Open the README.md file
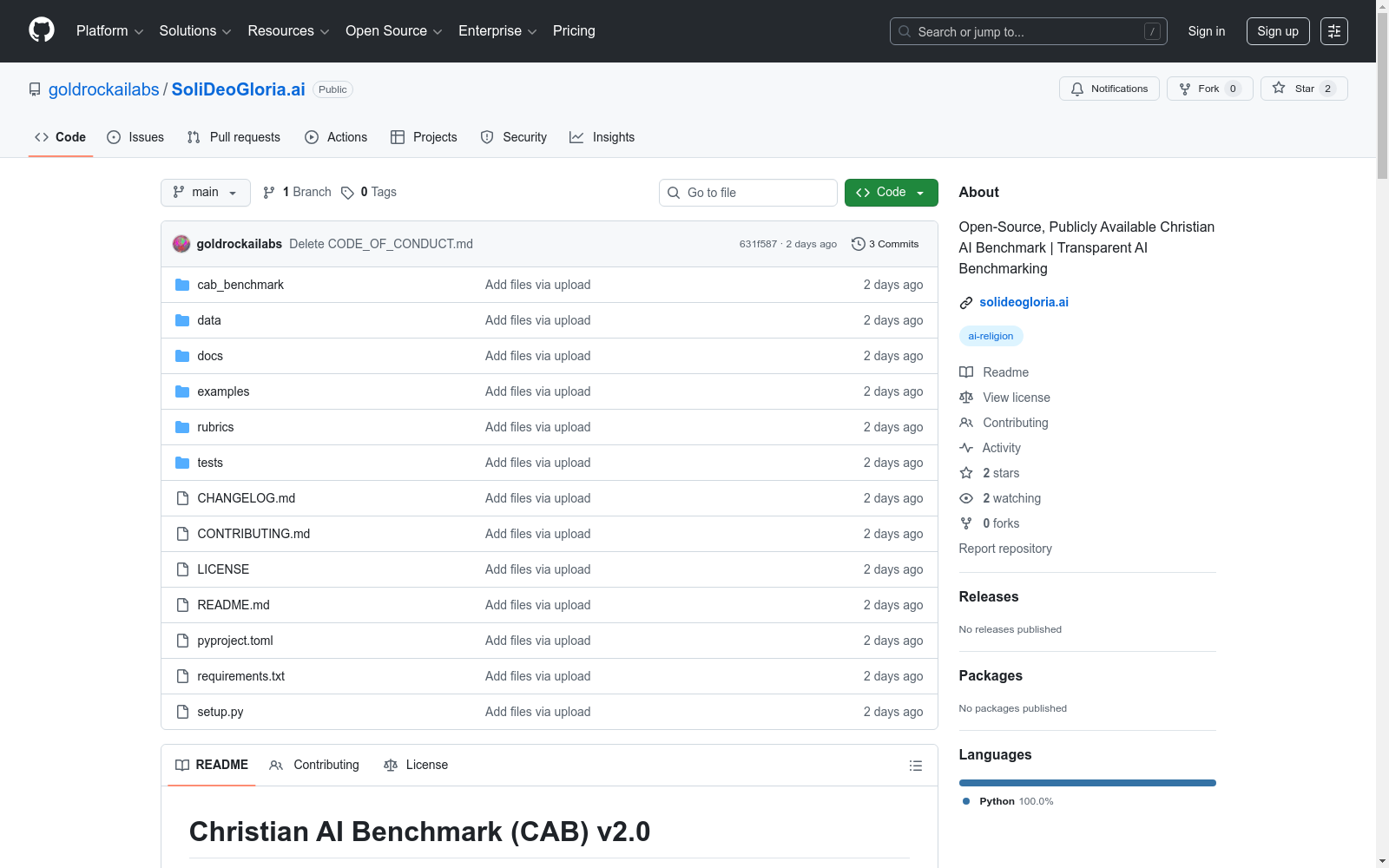Viewport: 1389px width, 868px height. pyautogui.click(x=234, y=605)
